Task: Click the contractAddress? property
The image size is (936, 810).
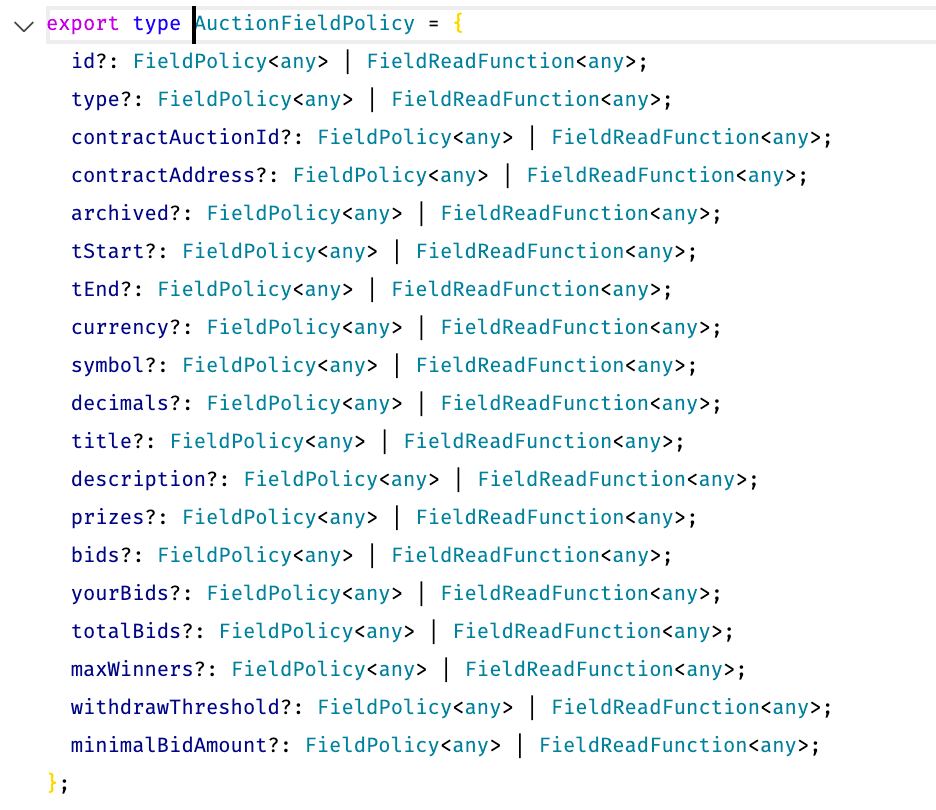Action: 169,175
